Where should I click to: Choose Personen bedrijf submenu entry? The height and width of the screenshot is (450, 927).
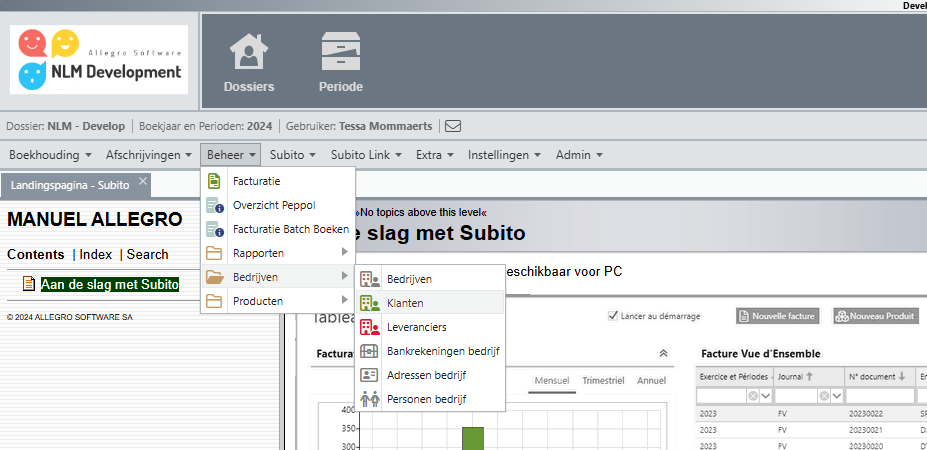coord(430,399)
